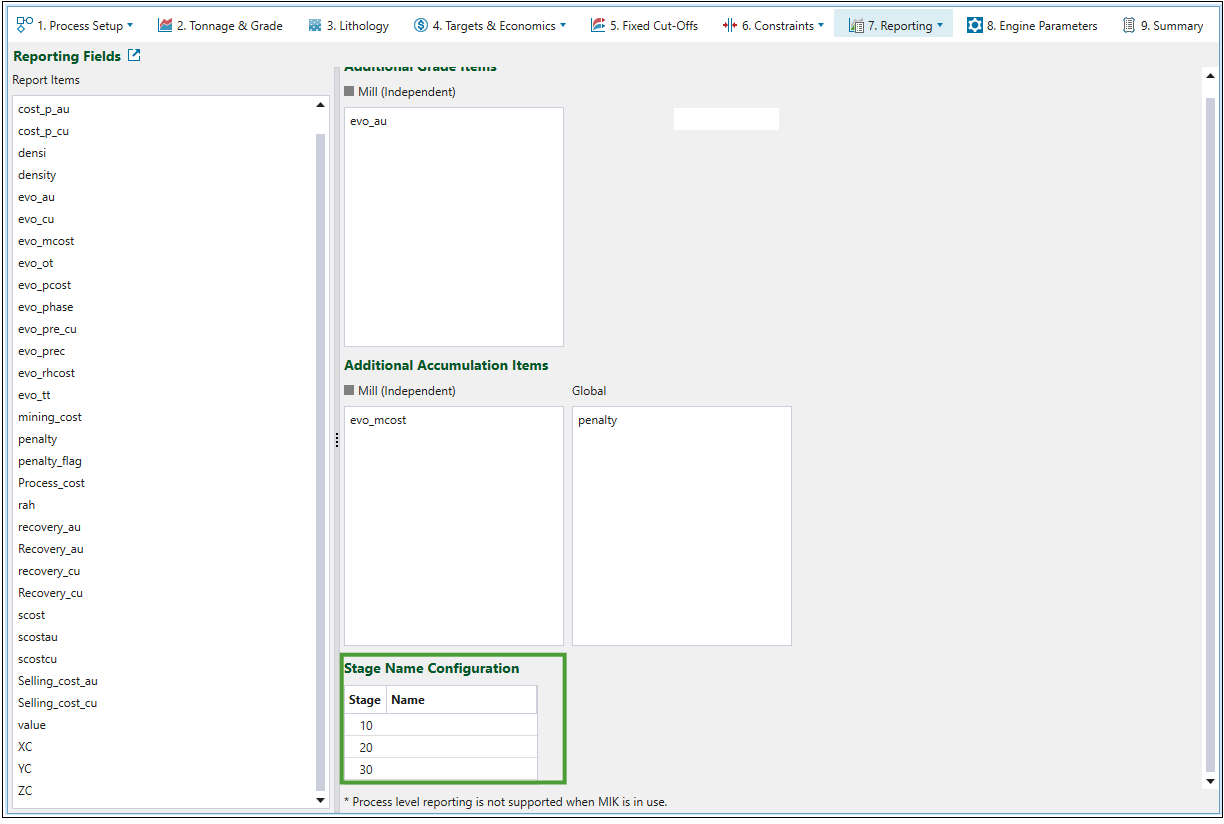Switch to the 8. Engine Parameters tab
The width and height of the screenshot is (1224, 824).
(1032, 25)
